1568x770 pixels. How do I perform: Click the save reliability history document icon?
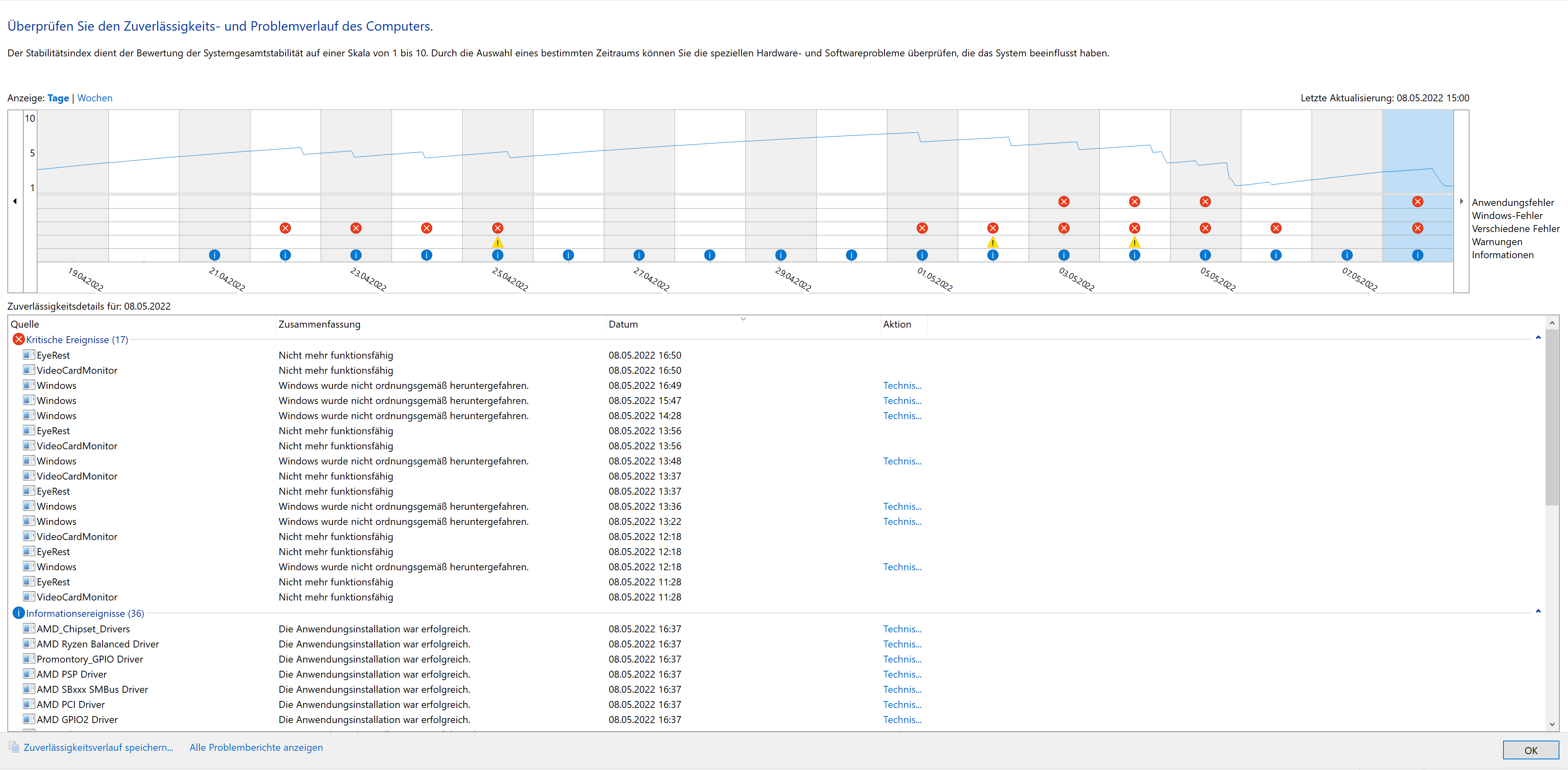click(x=13, y=747)
